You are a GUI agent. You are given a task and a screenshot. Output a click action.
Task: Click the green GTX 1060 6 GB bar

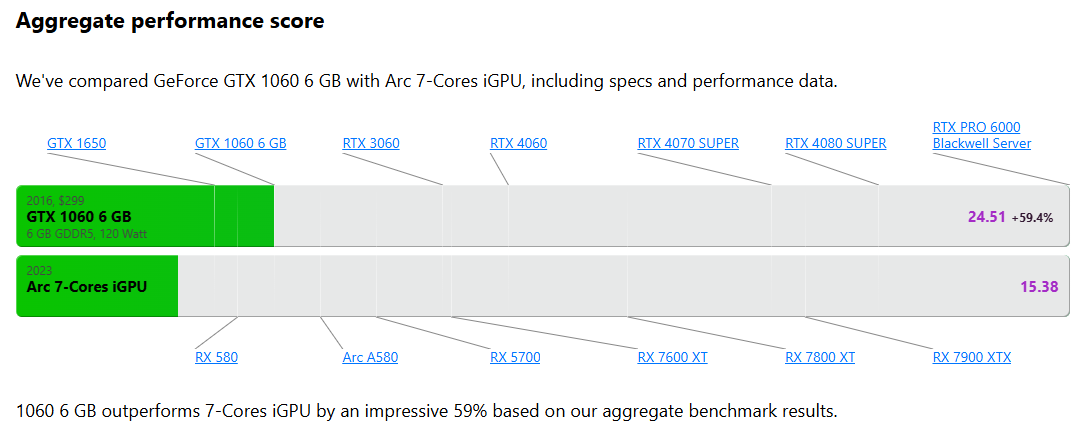(145, 216)
